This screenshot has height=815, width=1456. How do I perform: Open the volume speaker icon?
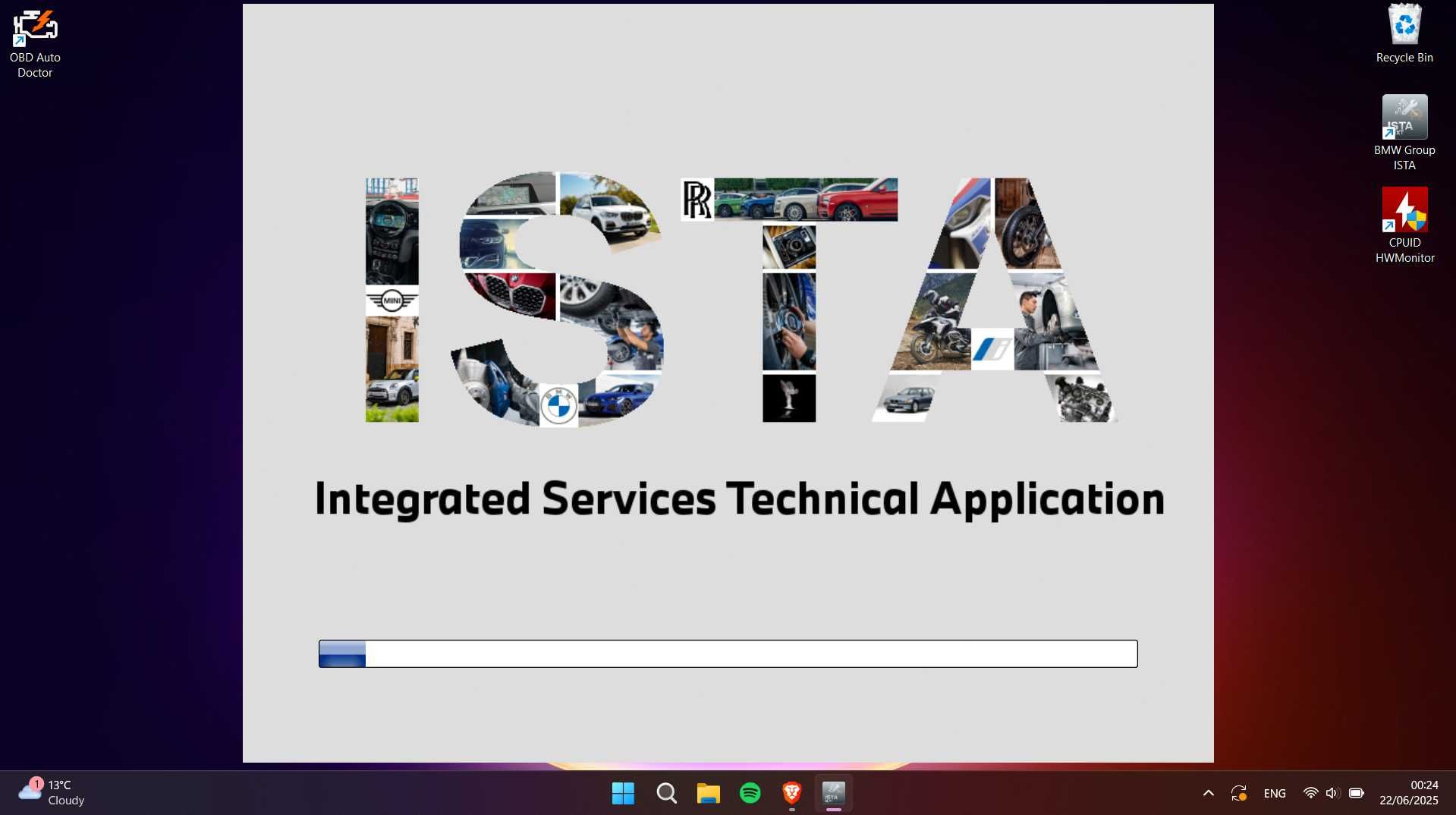coord(1332,793)
